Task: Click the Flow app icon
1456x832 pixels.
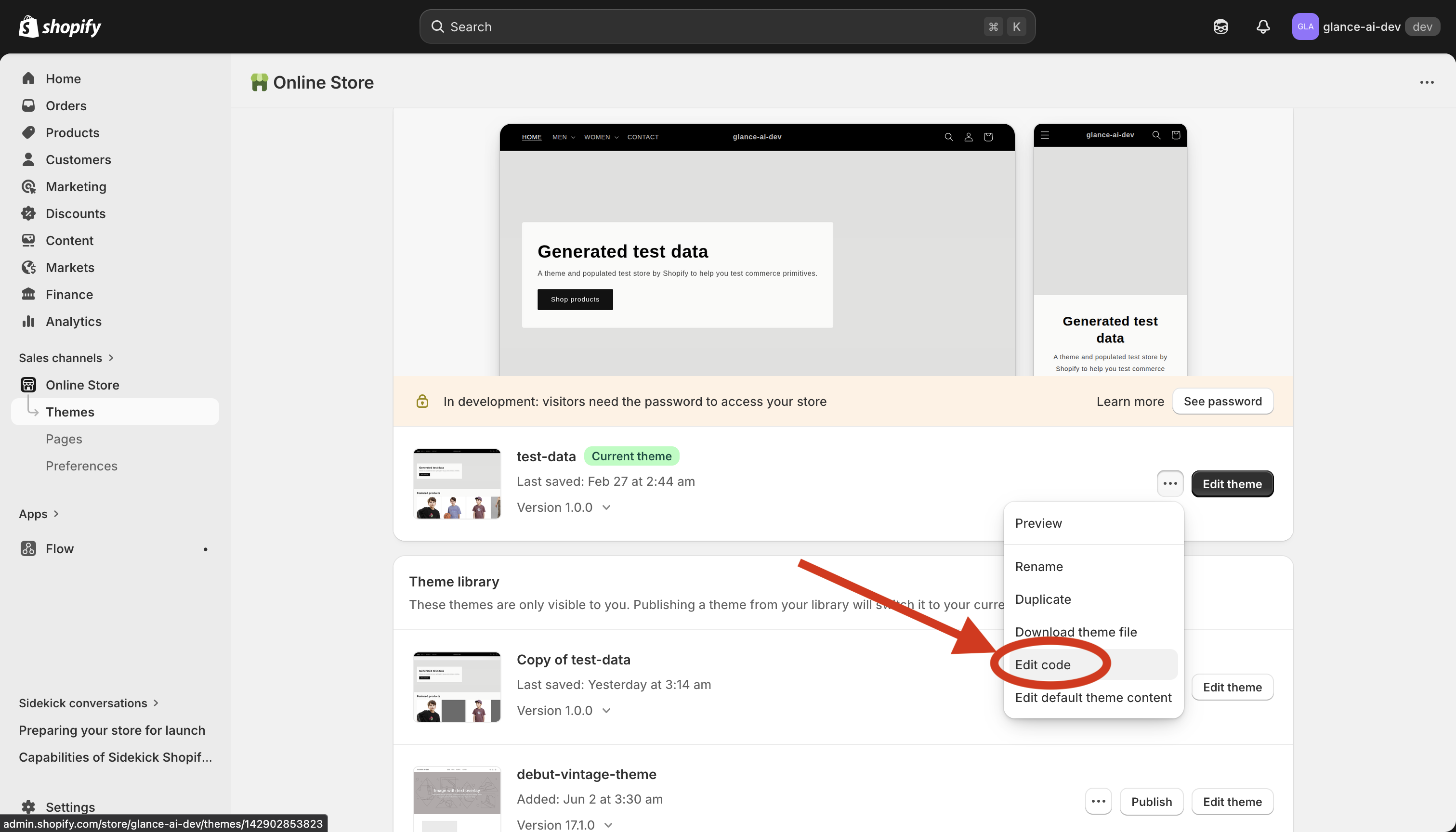Action: click(x=28, y=548)
